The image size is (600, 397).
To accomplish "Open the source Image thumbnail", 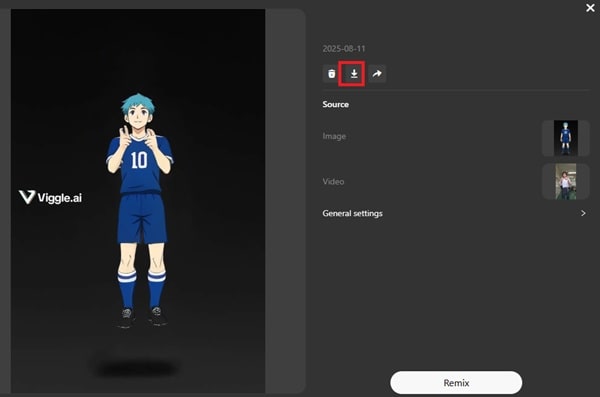I will [x=566, y=138].
